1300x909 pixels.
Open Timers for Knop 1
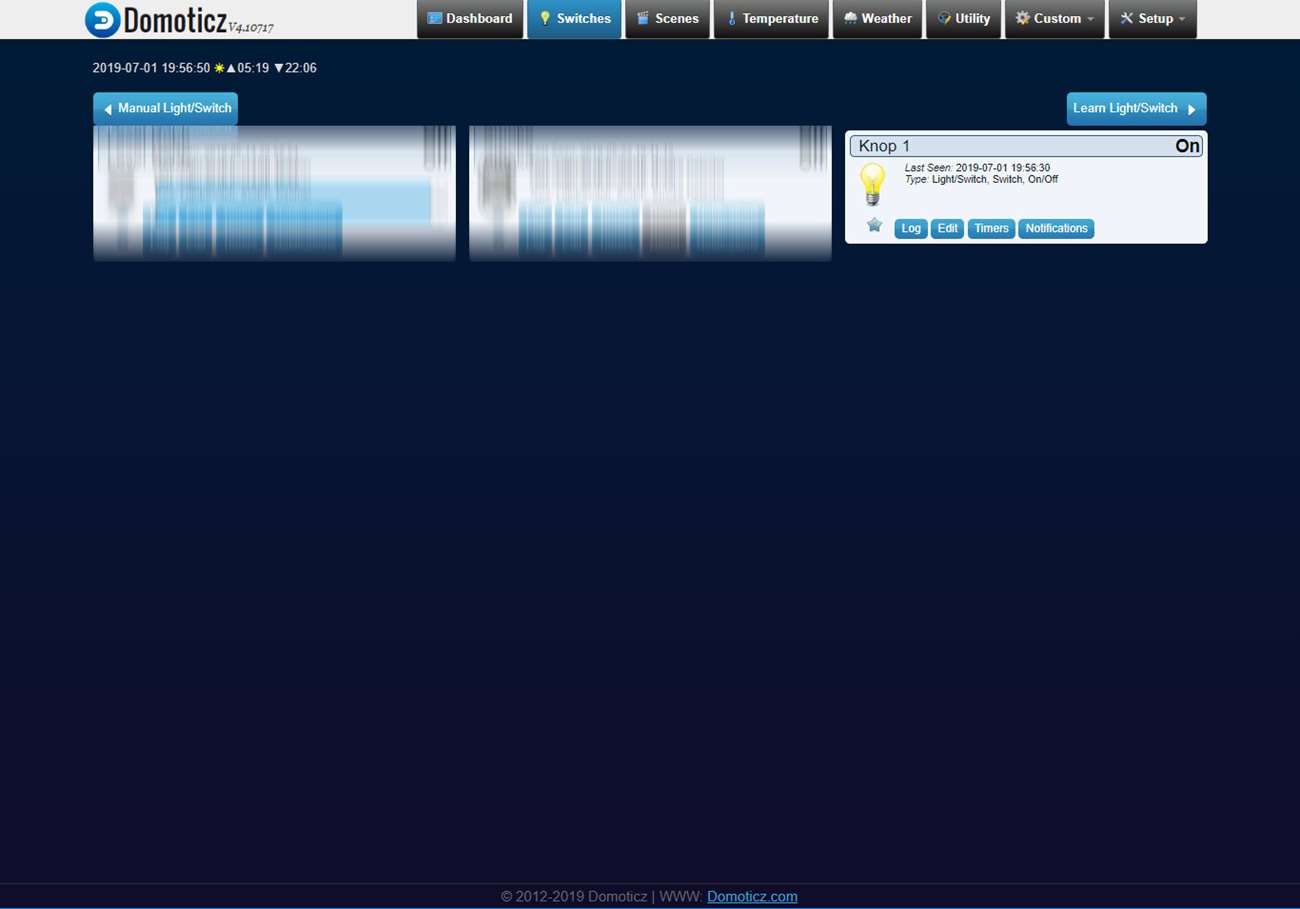click(991, 229)
